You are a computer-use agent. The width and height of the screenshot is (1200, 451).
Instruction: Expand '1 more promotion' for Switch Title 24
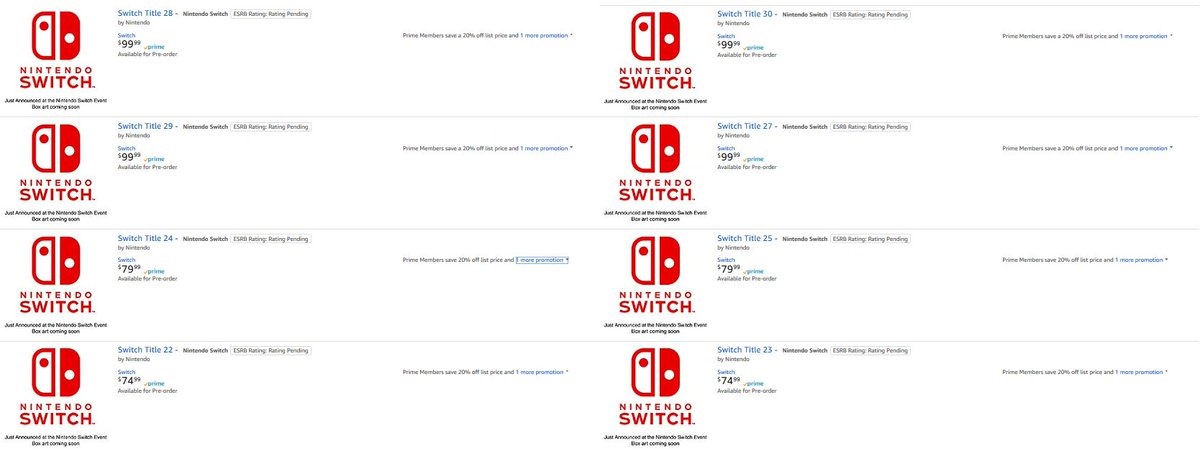(x=541, y=260)
